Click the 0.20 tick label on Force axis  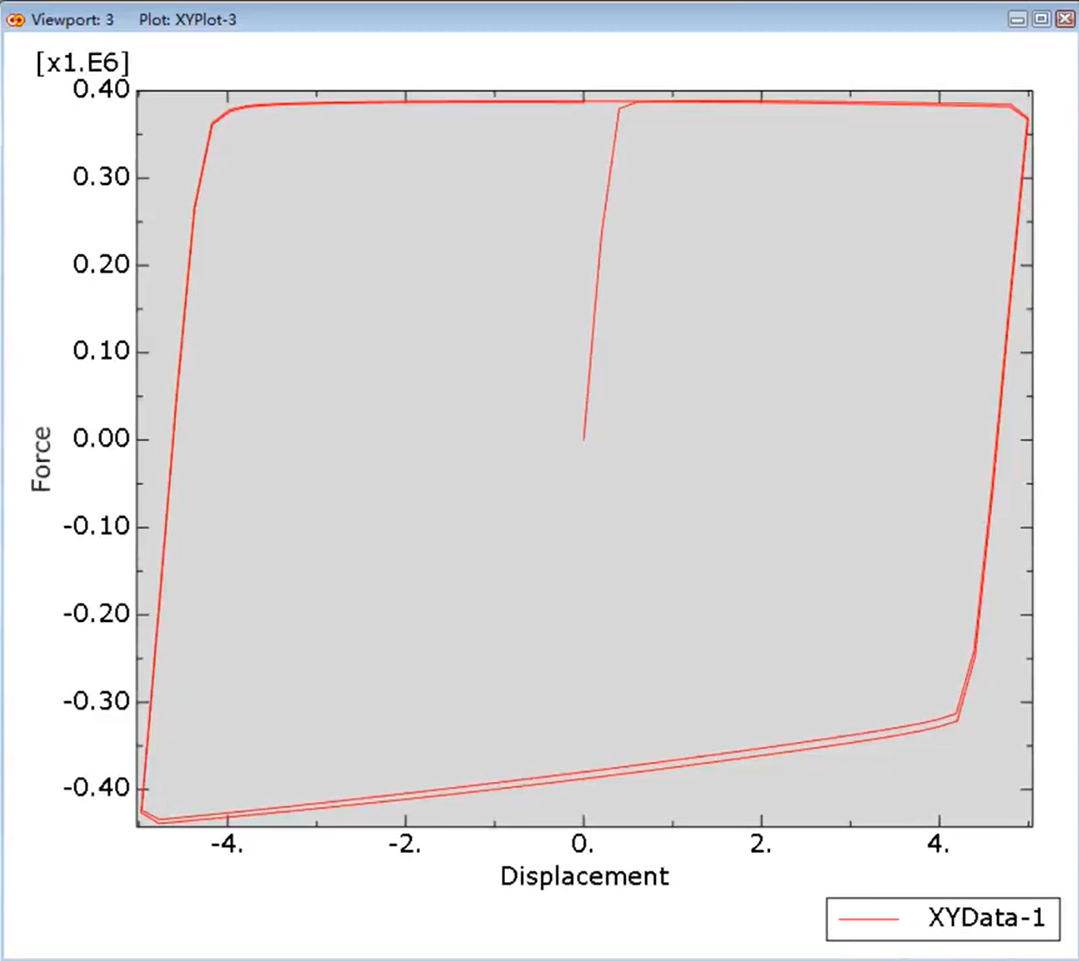click(x=101, y=266)
